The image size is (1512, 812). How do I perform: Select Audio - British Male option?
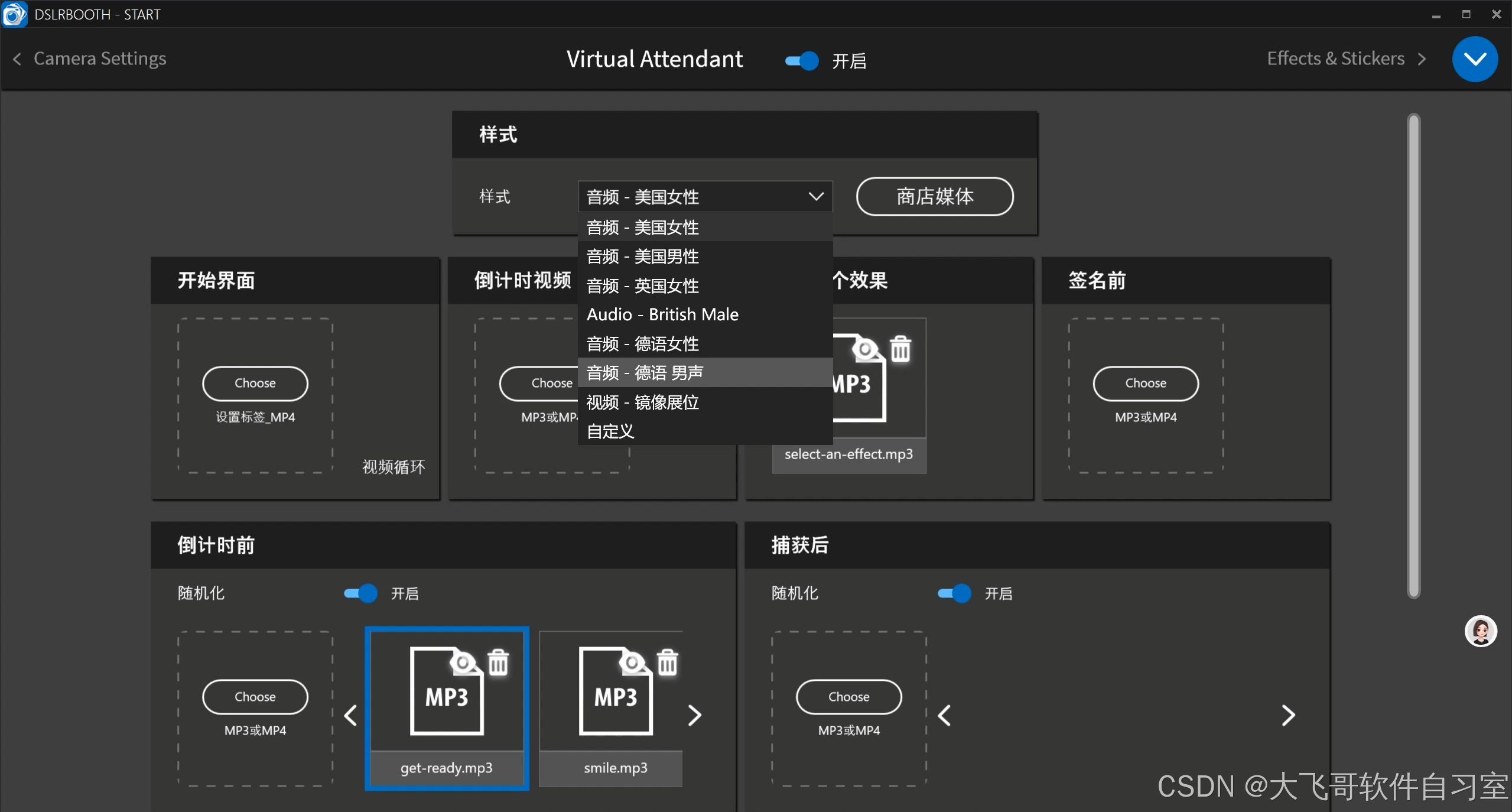pyautogui.click(x=662, y=314)
